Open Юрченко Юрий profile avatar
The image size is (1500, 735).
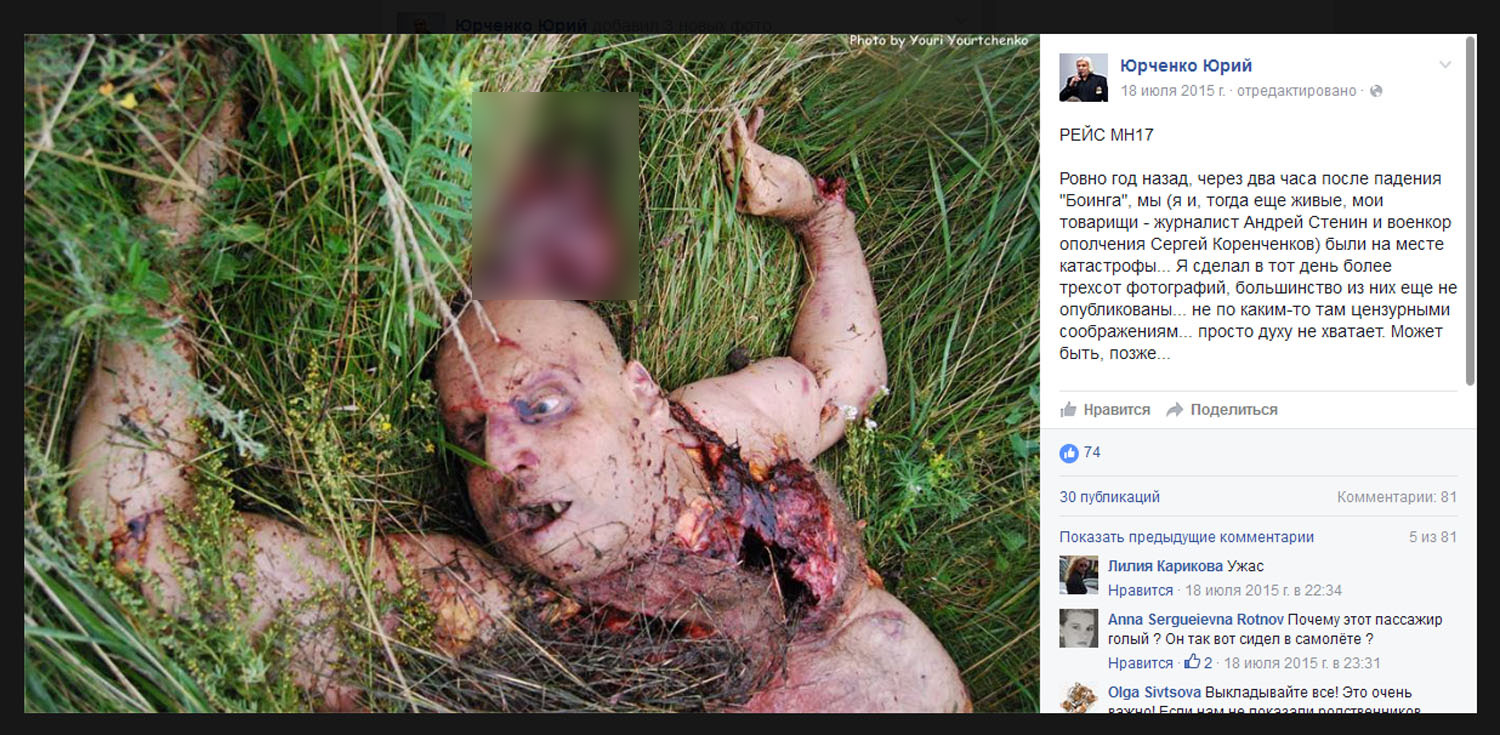(1084, 78)
